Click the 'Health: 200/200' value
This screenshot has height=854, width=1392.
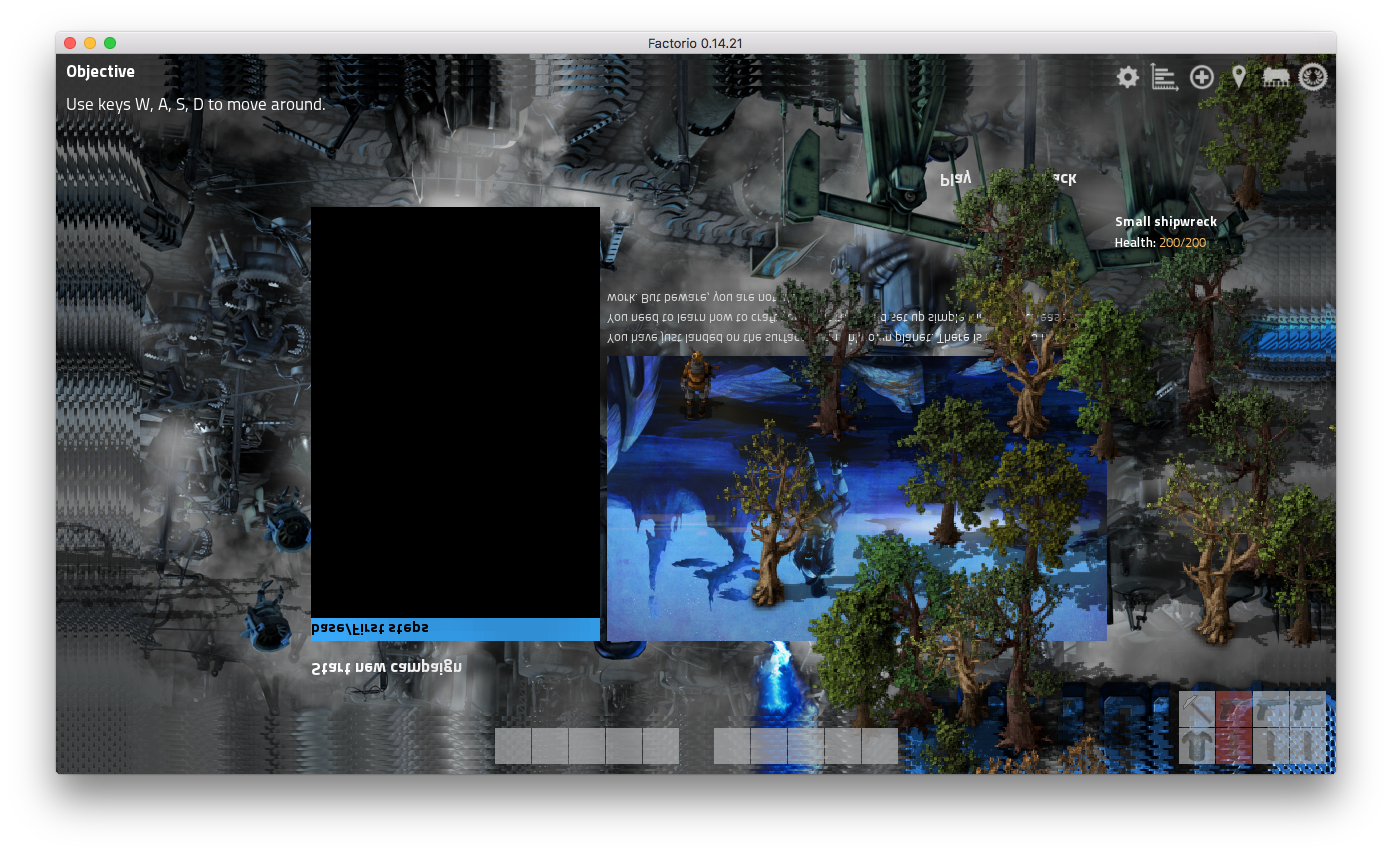1161,242
